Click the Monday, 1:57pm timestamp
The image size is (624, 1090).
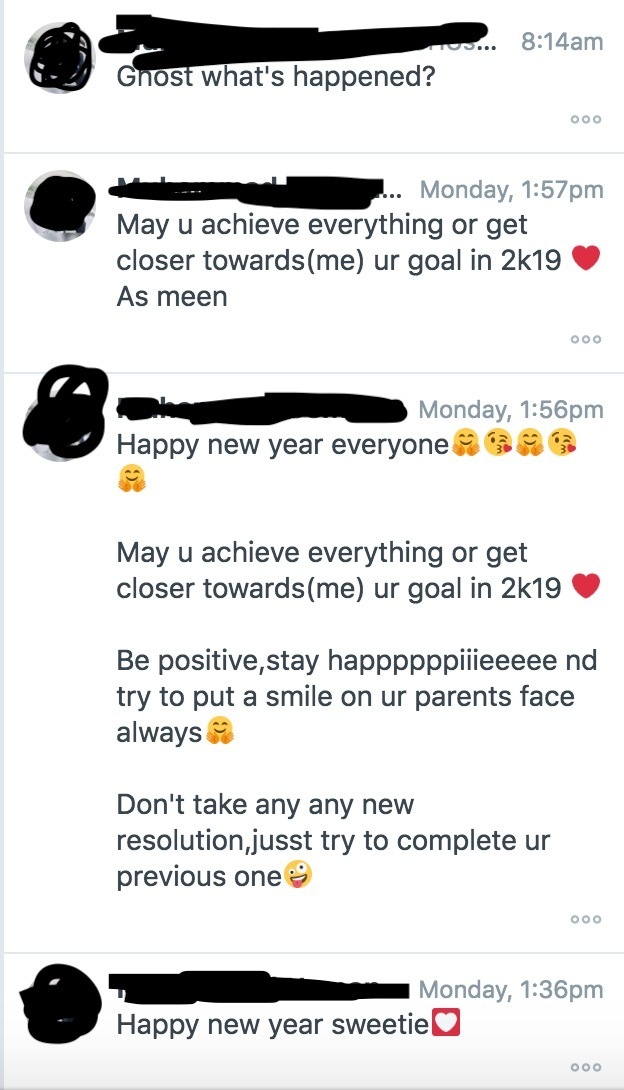click(511, 189)
